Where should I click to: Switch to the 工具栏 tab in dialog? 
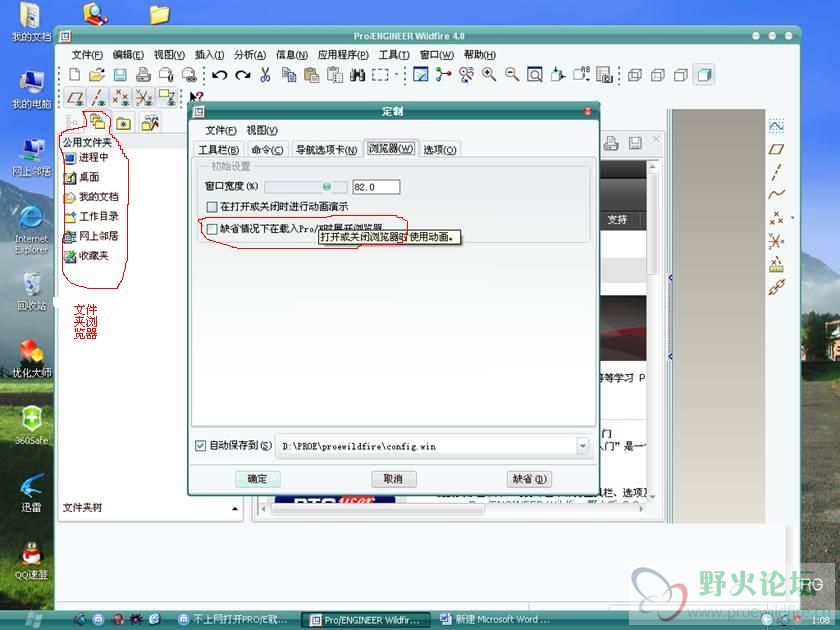(219, 149)
